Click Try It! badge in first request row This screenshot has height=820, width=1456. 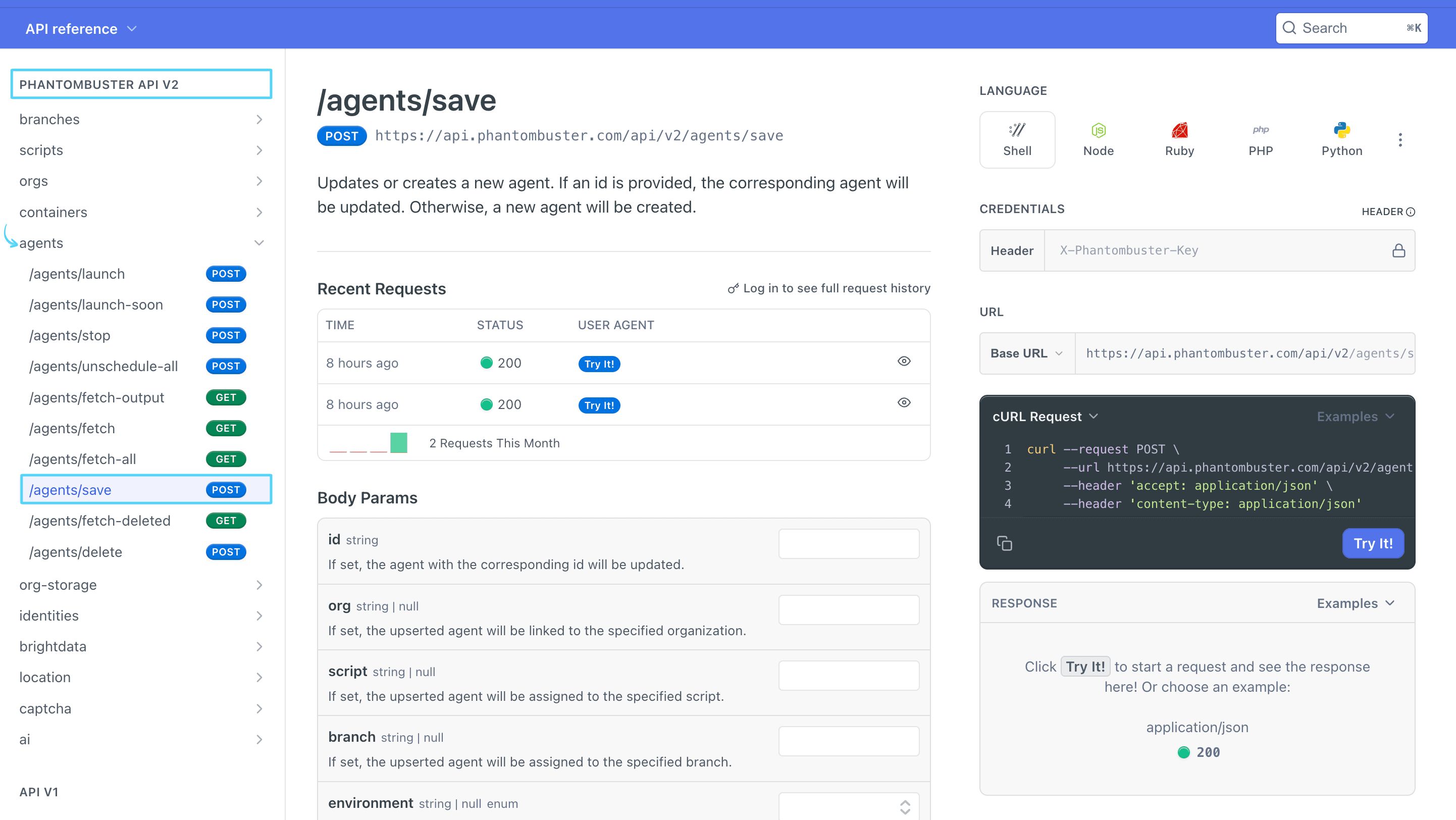[x=599, y=364]
